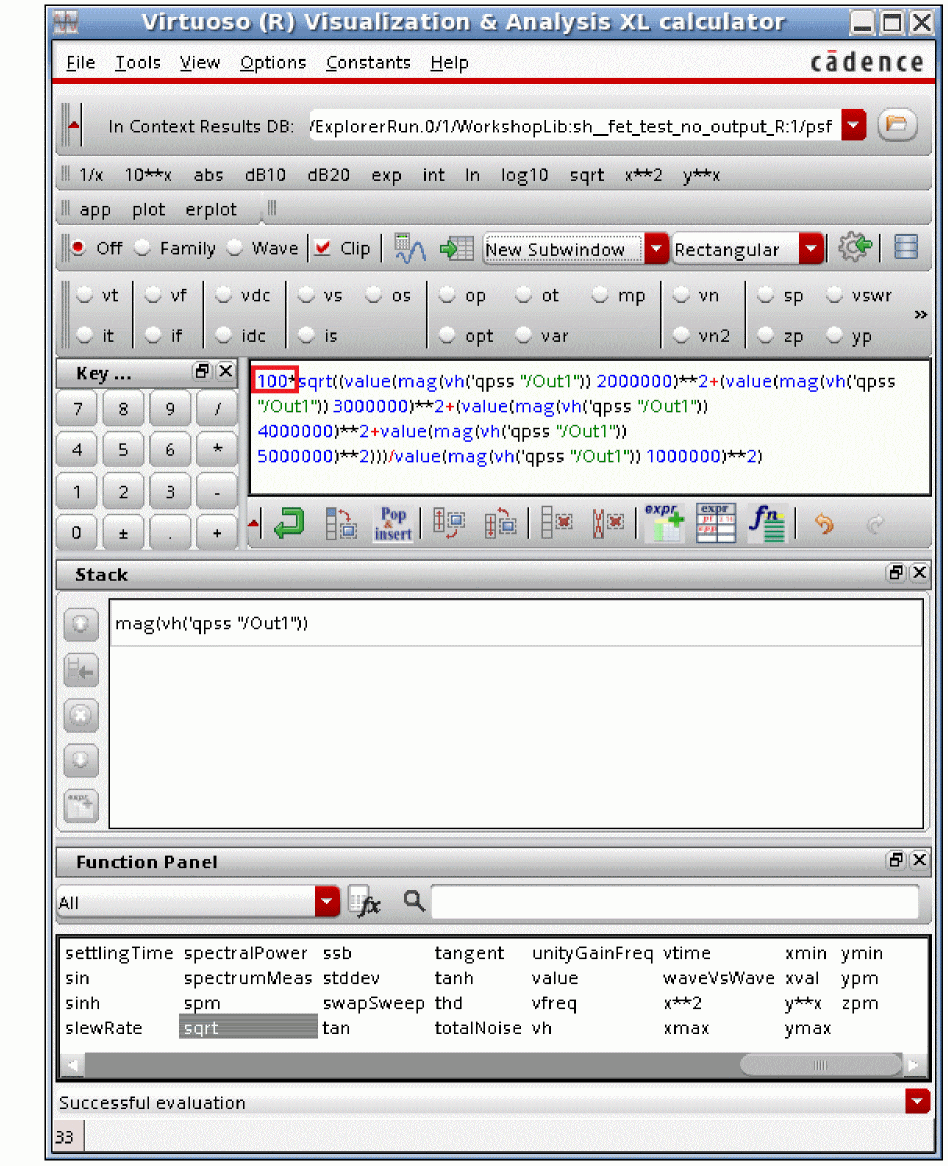Click the expr table editor icon
Image resolution: width=948 pixels, height=1166 pixels.
click(x=716, y=524)
